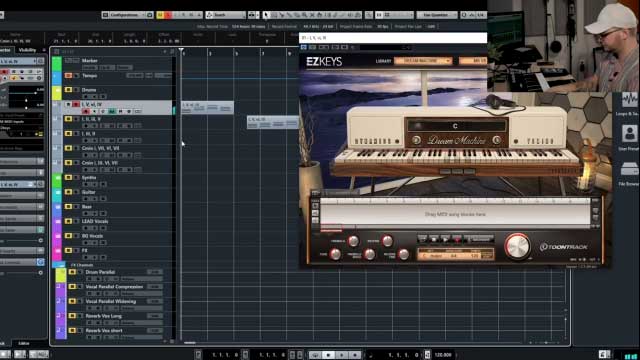
Task: Select the MIDI clip on the I, V, vi, IV track
Action: (x=207, y=108)
